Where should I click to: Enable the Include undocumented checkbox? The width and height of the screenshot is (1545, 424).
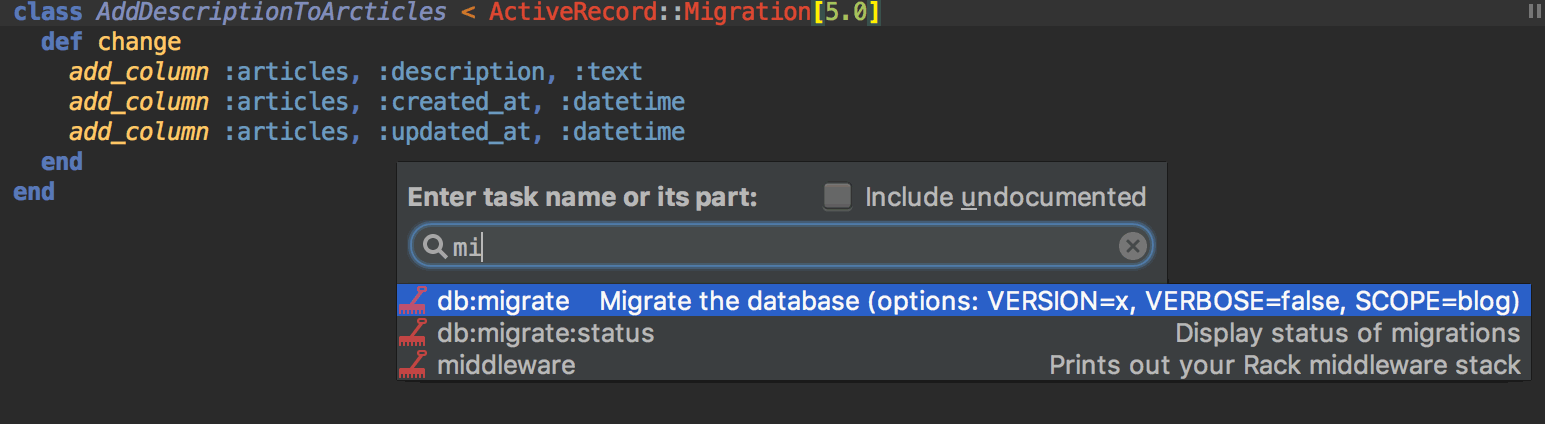pyautogui.click(x=837, y=196)
